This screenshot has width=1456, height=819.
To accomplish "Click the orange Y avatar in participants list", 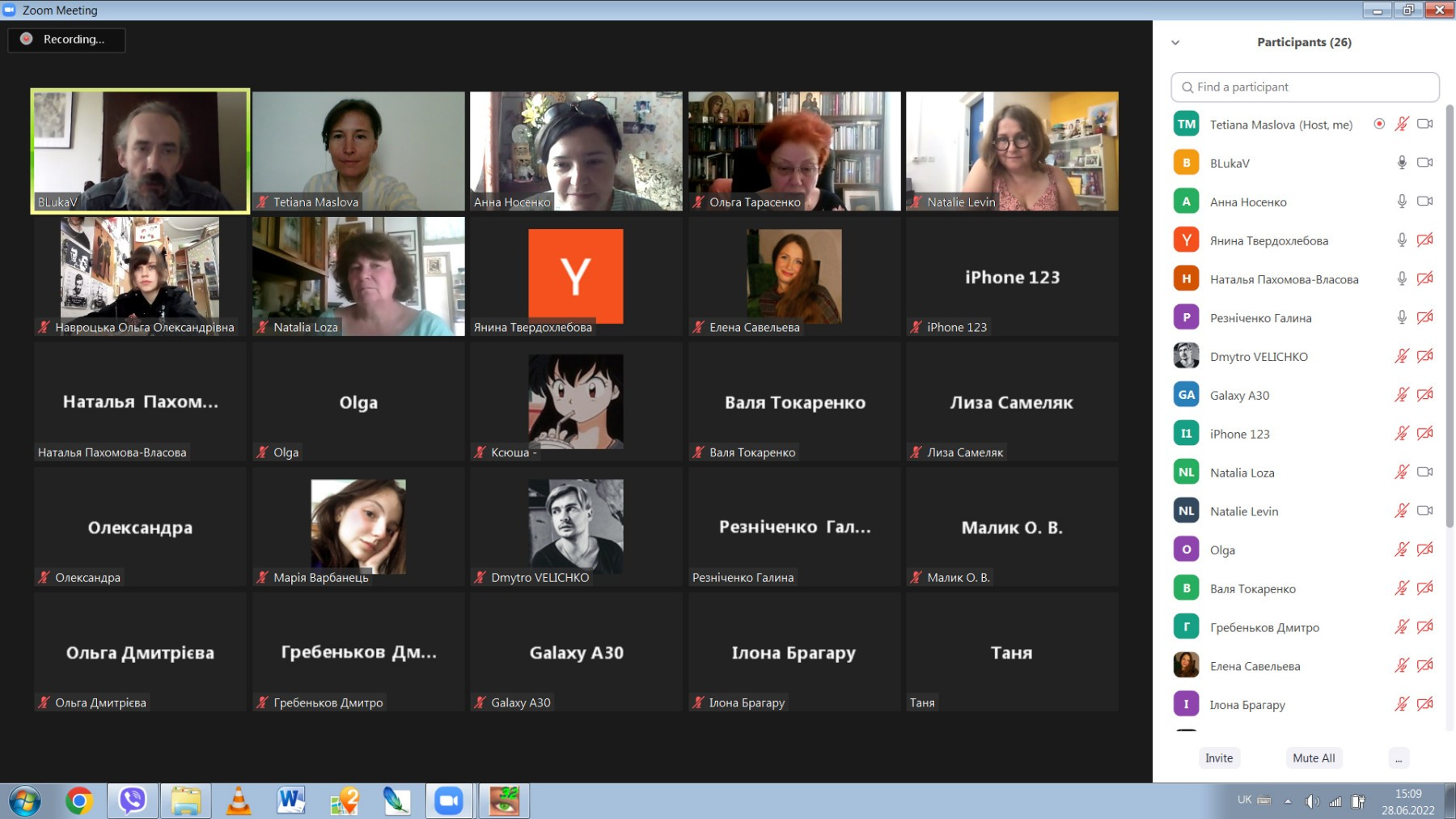I will tap(1187, 240).
